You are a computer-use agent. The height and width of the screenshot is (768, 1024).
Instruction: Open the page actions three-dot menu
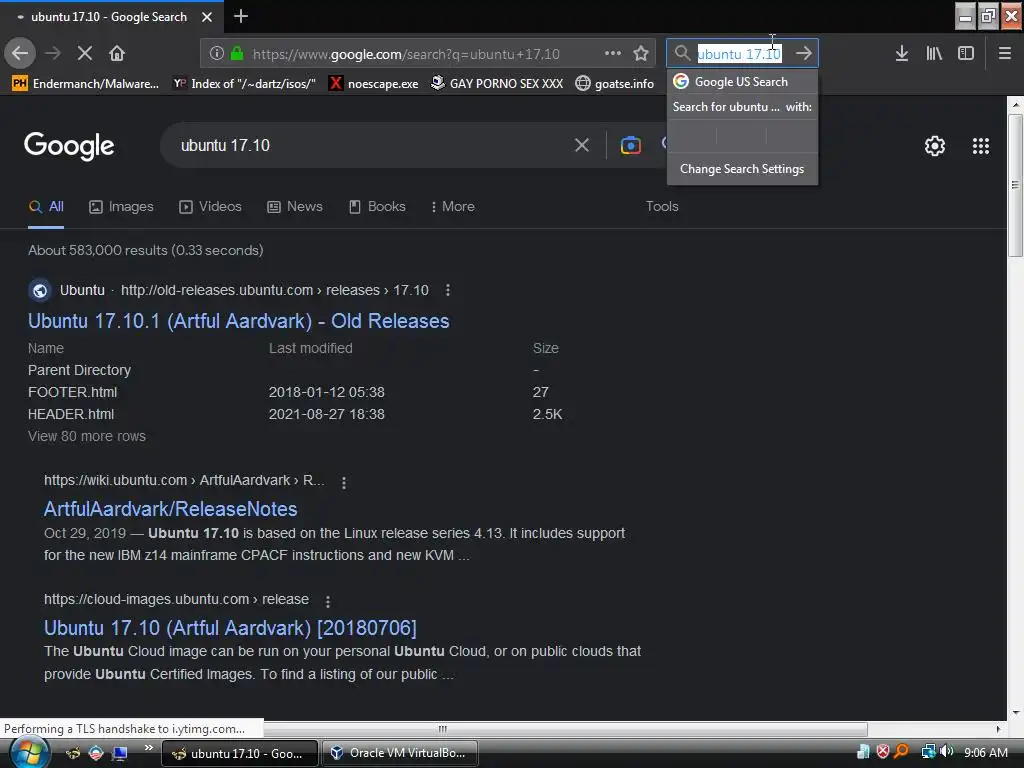613,53
